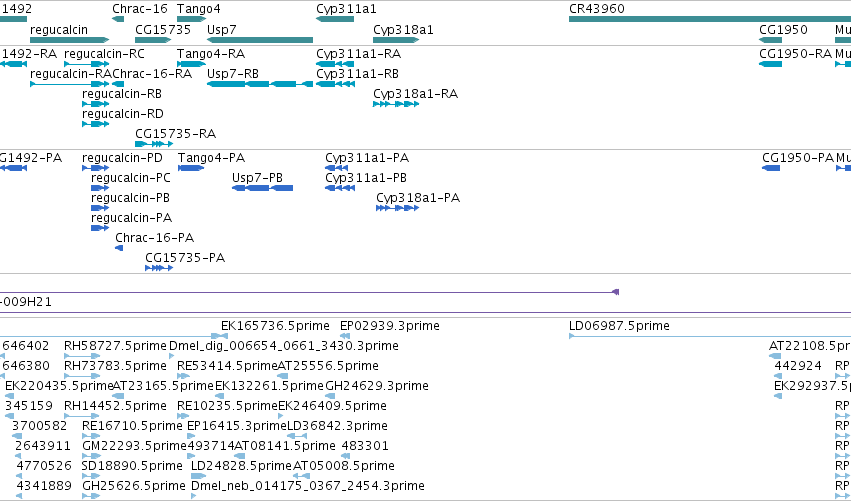Select the CG1950 gene label

tap(783, 29)
